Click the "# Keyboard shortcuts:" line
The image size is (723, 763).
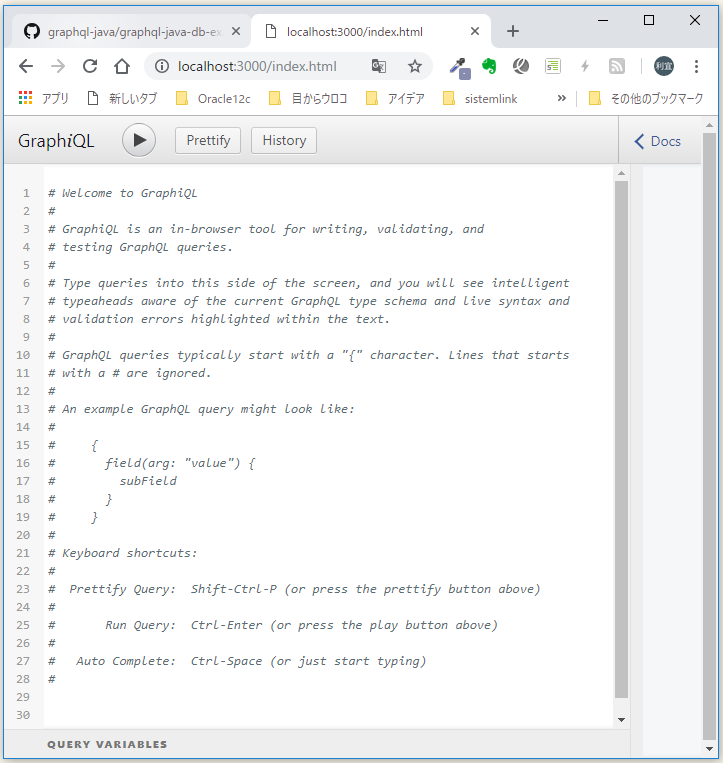click(123, 553)
